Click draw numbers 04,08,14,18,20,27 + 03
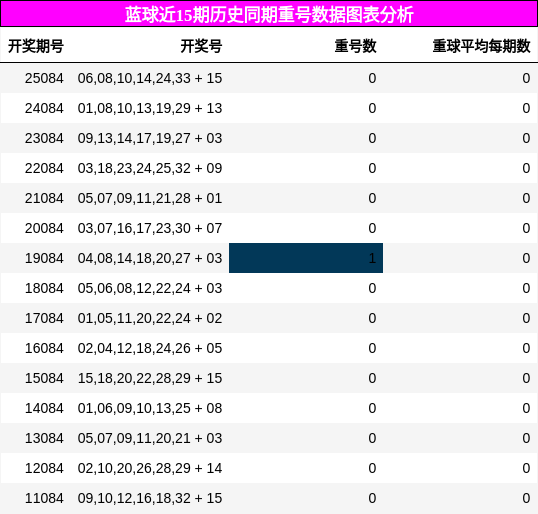Image resolution: width=538 pixels, height=514 pixels. (150, 258)
